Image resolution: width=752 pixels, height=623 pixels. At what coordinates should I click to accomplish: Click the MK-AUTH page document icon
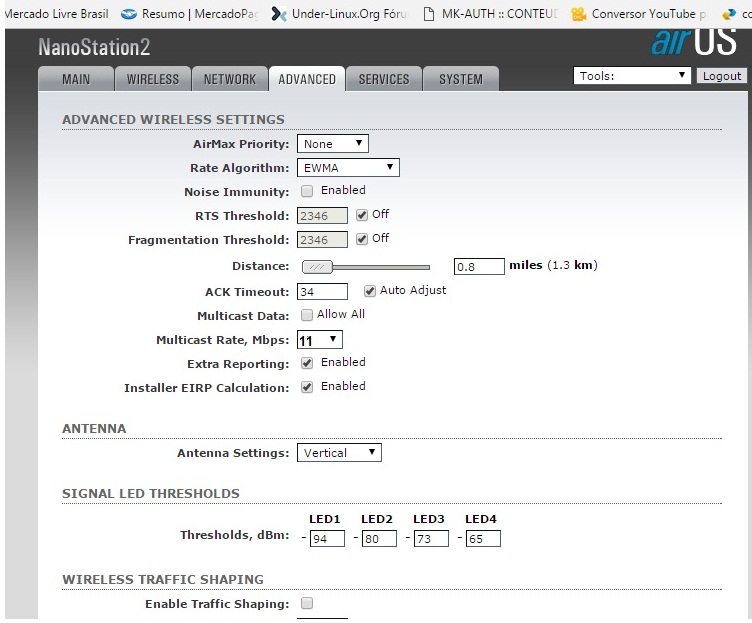[429, 14]
